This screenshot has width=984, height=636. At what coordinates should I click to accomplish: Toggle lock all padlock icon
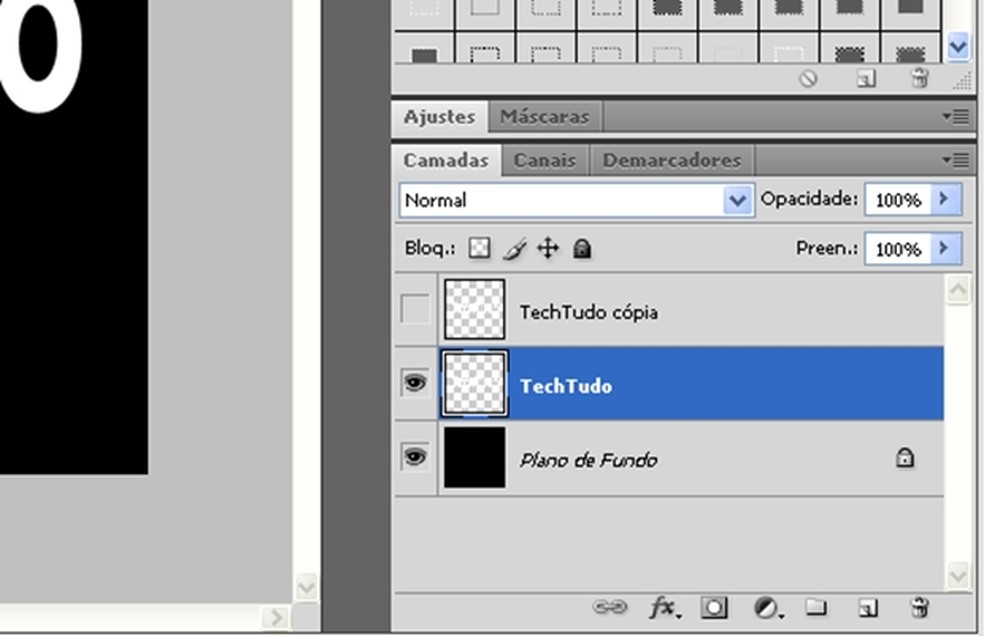tap(582, 249)
